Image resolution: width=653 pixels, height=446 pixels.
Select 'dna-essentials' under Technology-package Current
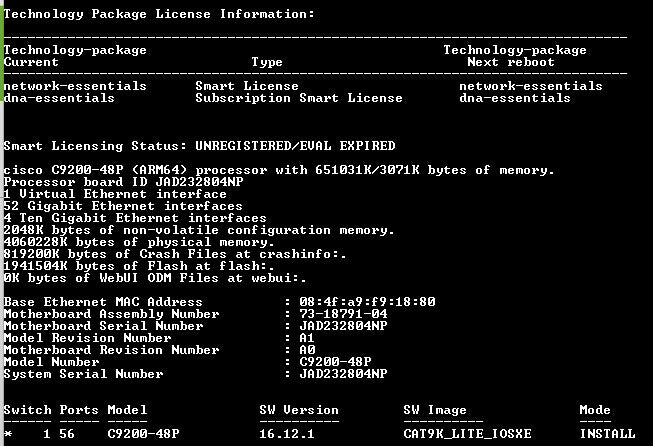[x=59, y=98]
